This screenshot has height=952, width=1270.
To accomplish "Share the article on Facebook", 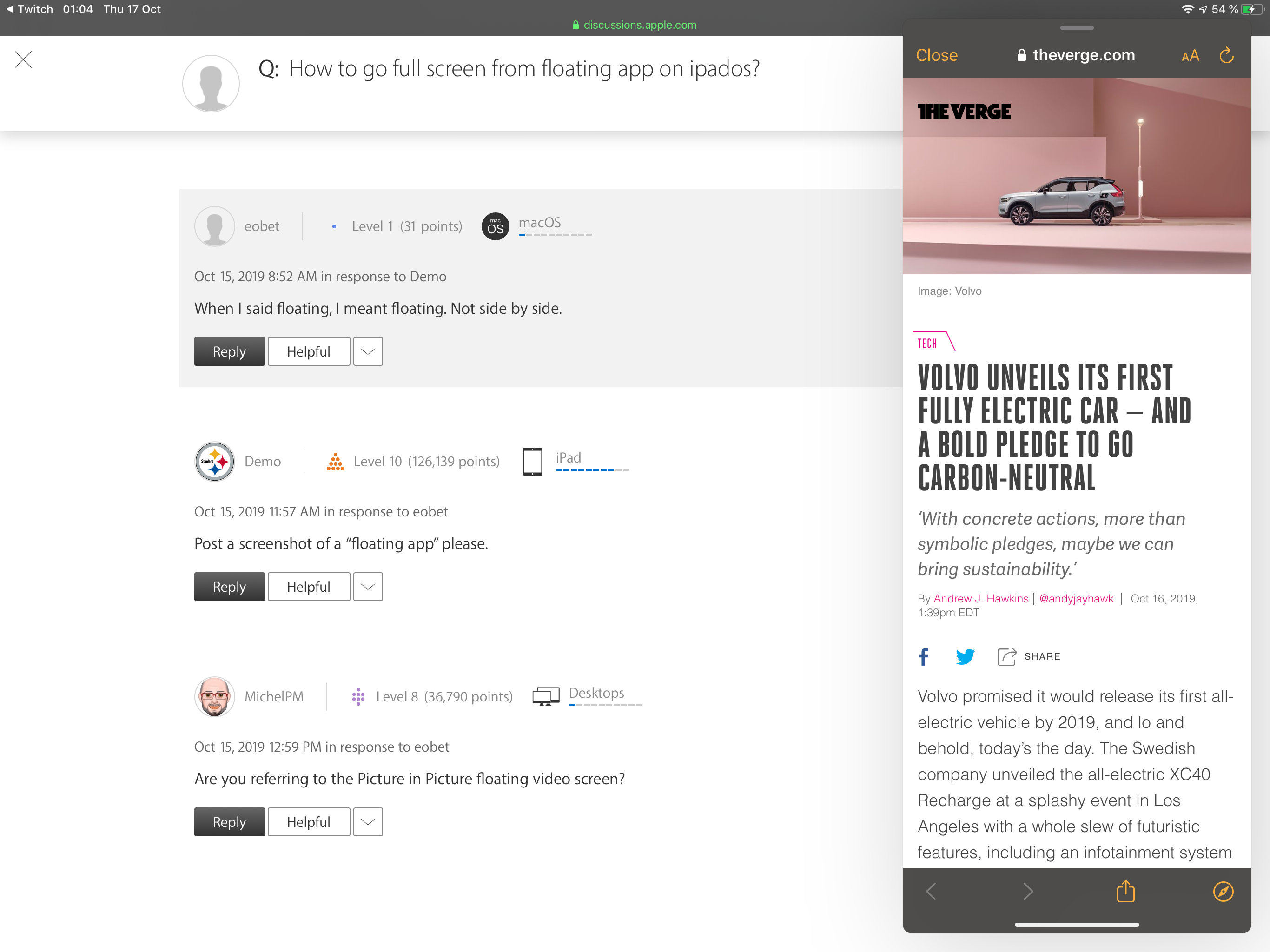I will (x=923, y=656).
